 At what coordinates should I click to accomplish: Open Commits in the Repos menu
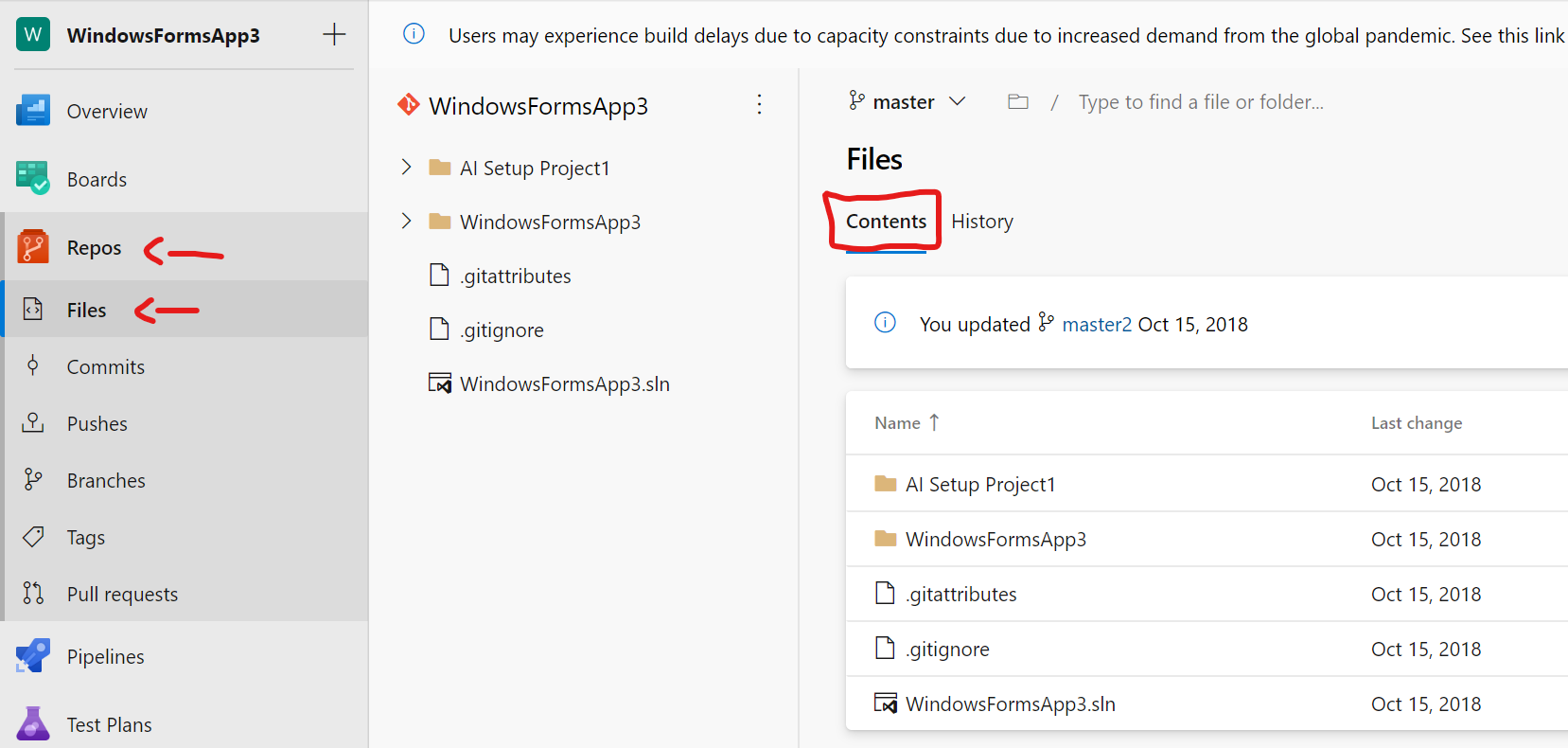(105, 367)
